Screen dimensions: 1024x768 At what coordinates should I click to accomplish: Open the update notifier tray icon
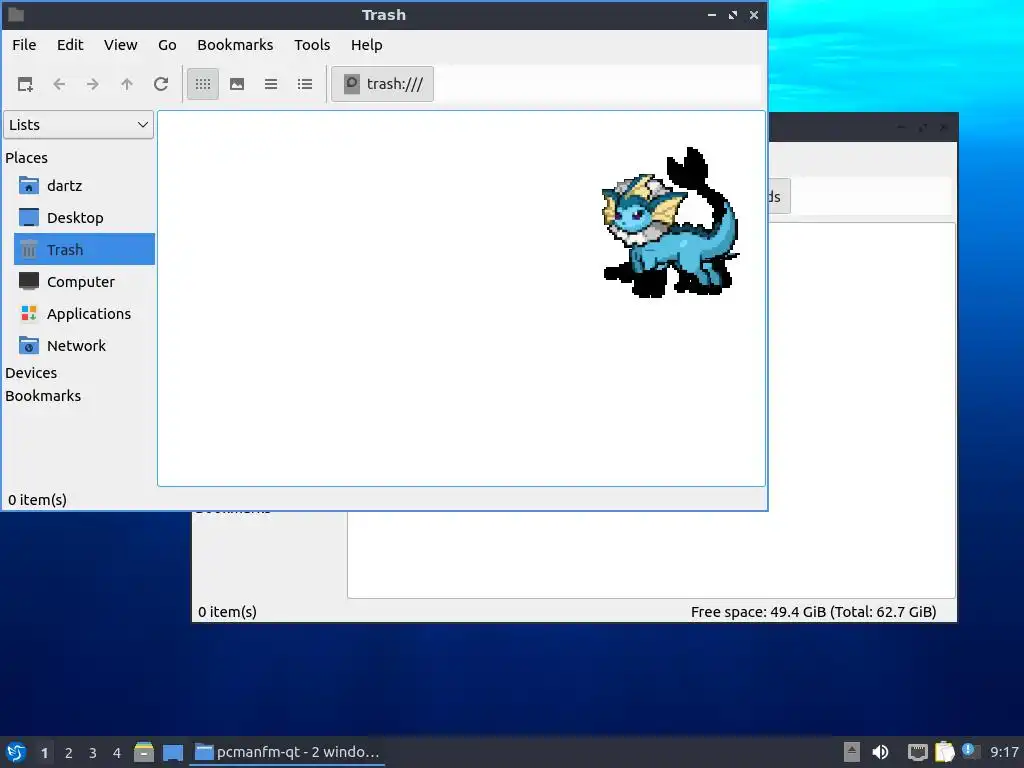point(969,751)
